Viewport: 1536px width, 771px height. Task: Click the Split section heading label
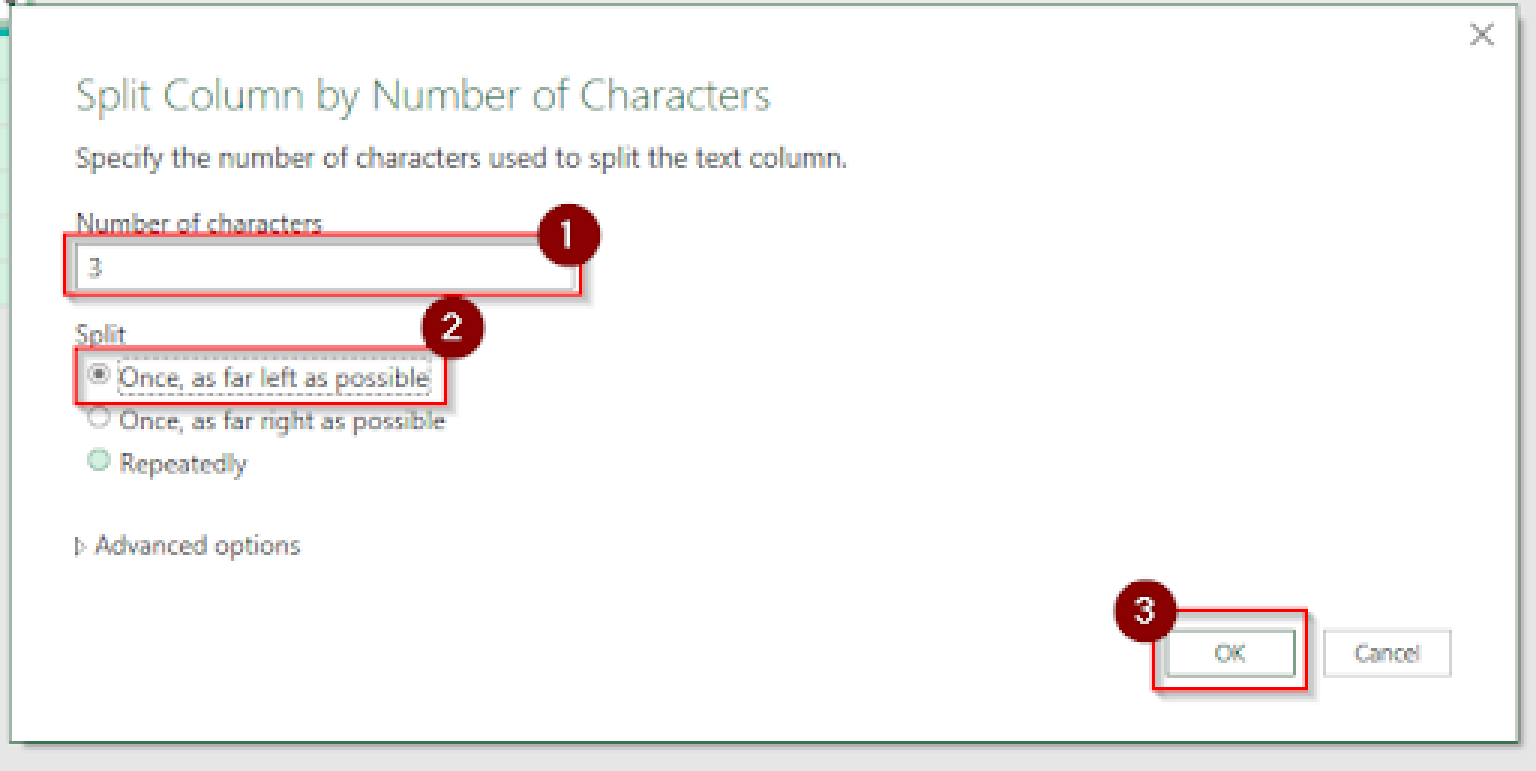point(100,335)
